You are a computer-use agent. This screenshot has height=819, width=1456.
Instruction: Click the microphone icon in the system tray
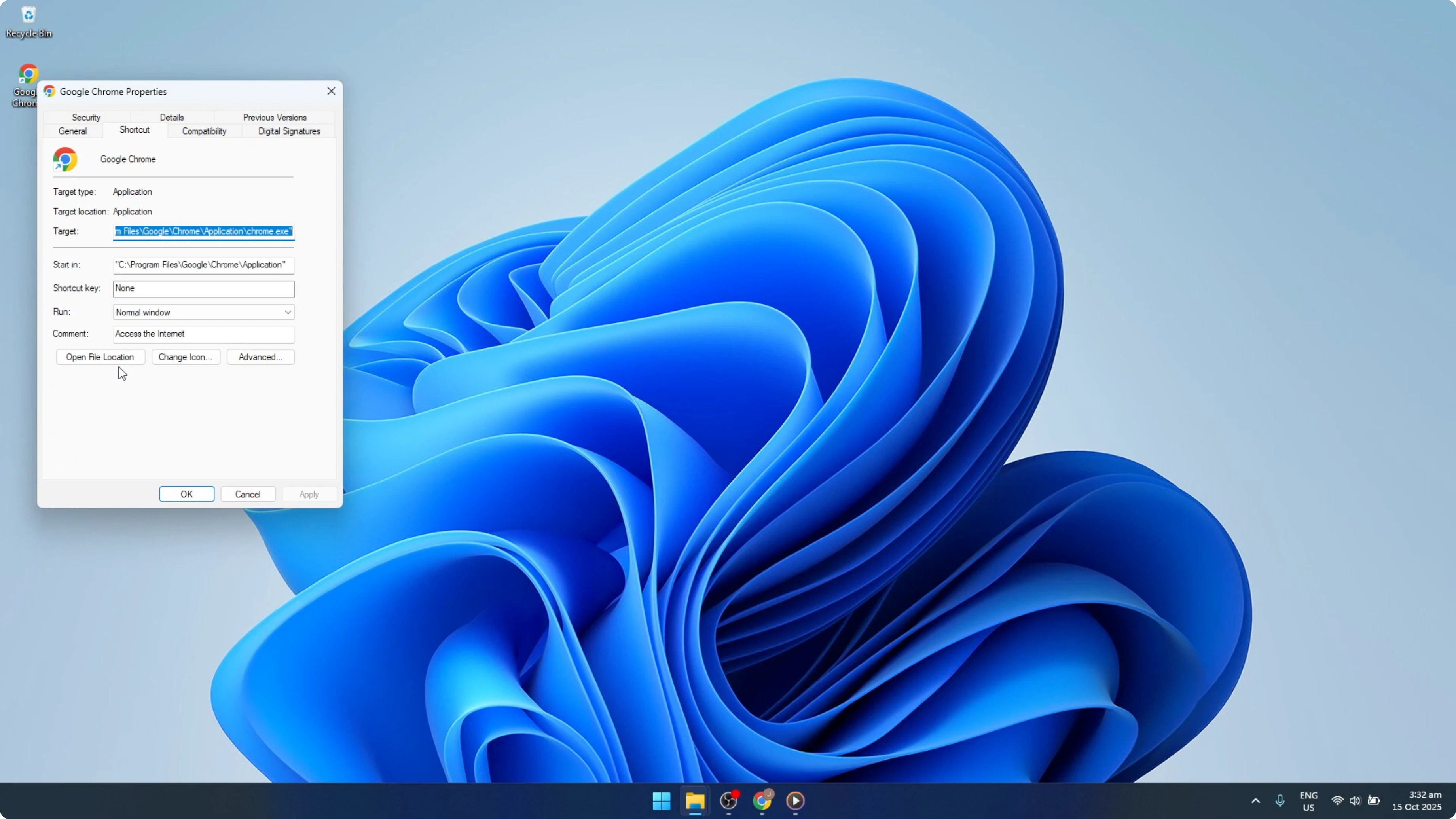coord(1280,801)
